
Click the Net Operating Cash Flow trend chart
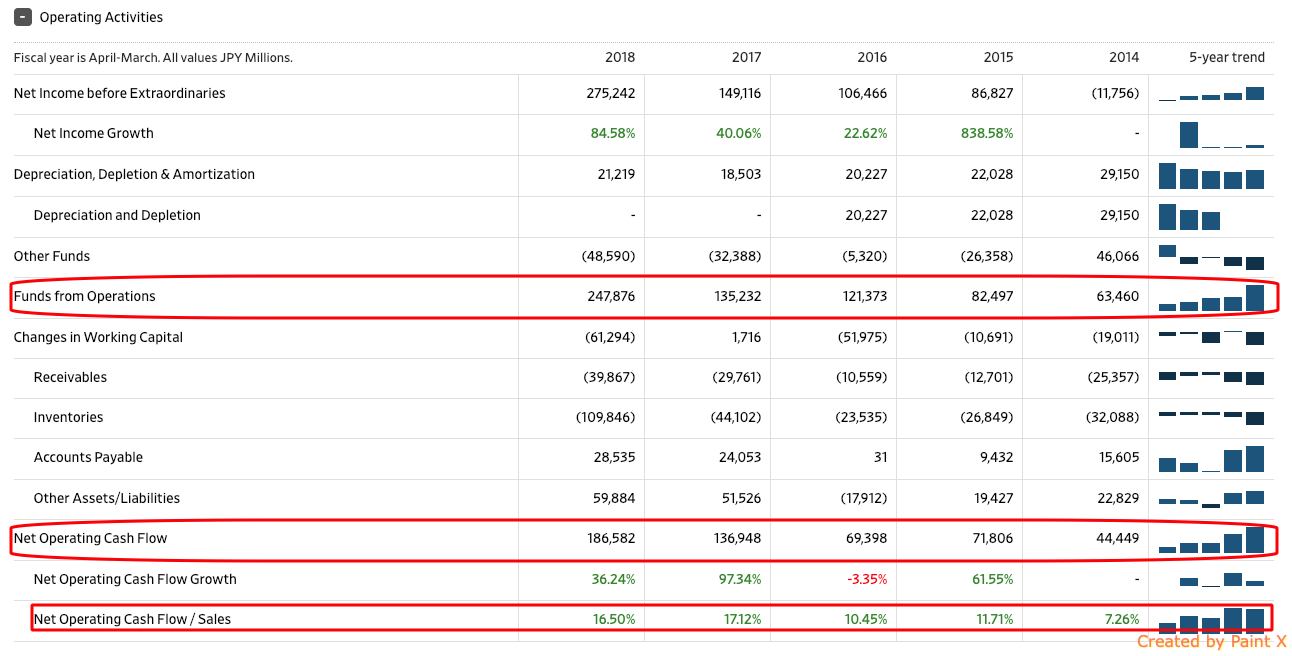coord(1211,540)
